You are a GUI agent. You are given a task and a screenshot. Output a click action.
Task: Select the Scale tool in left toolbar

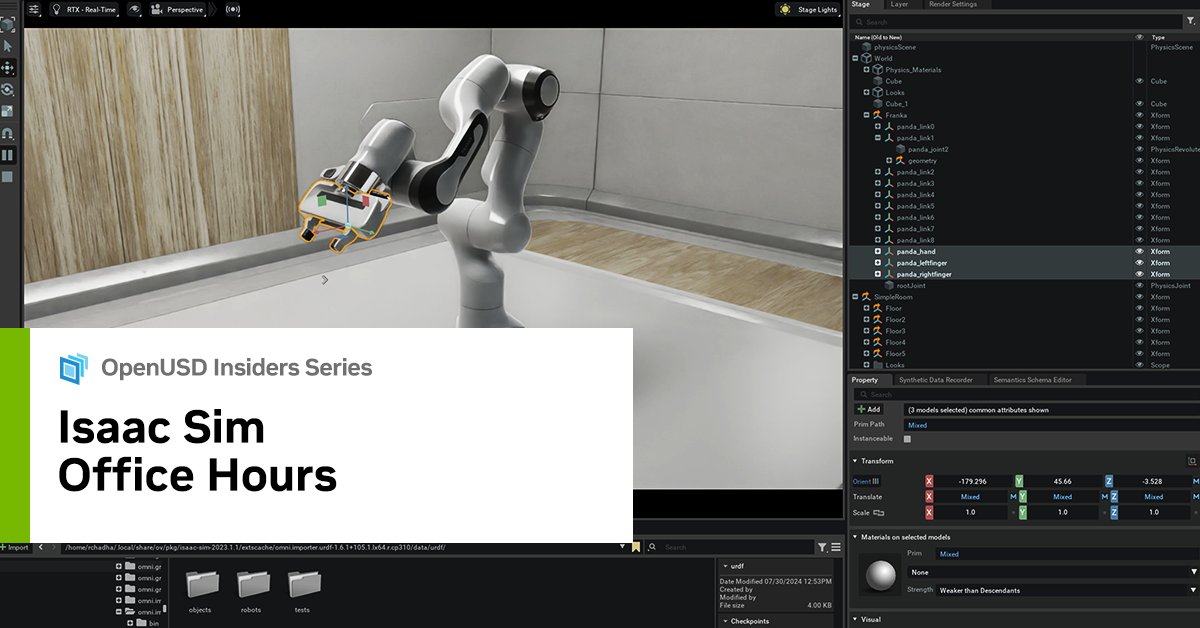point(7,109)
